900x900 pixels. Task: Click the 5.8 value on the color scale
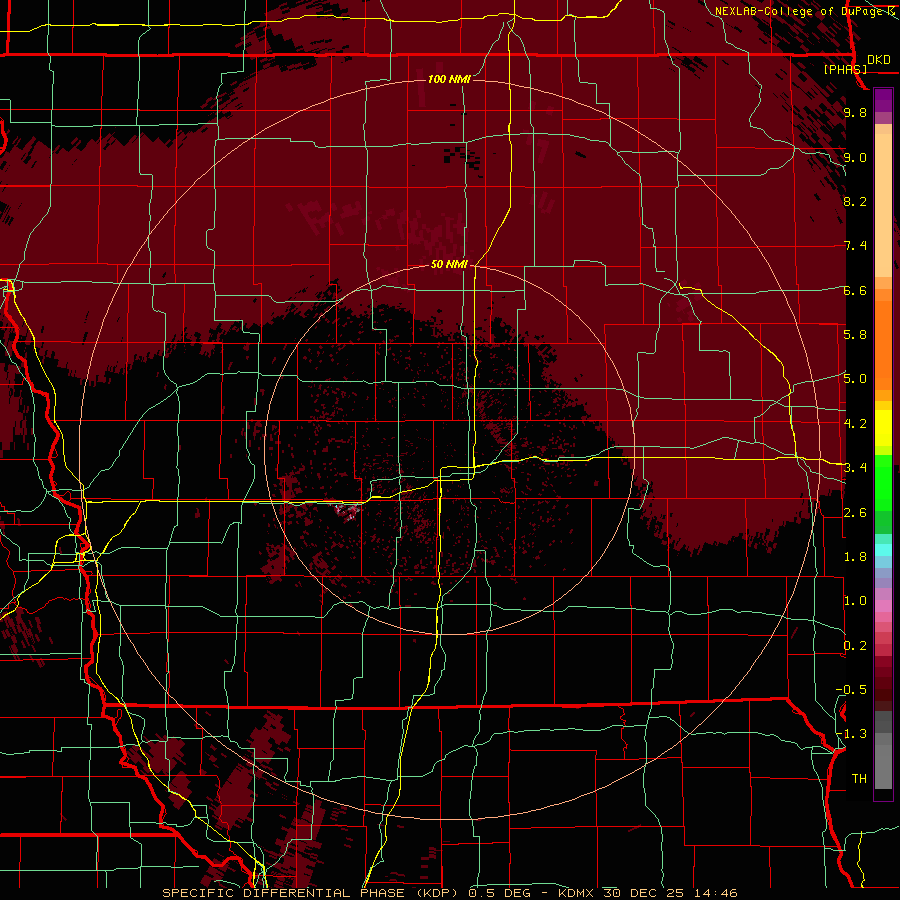tap(855, 334)
